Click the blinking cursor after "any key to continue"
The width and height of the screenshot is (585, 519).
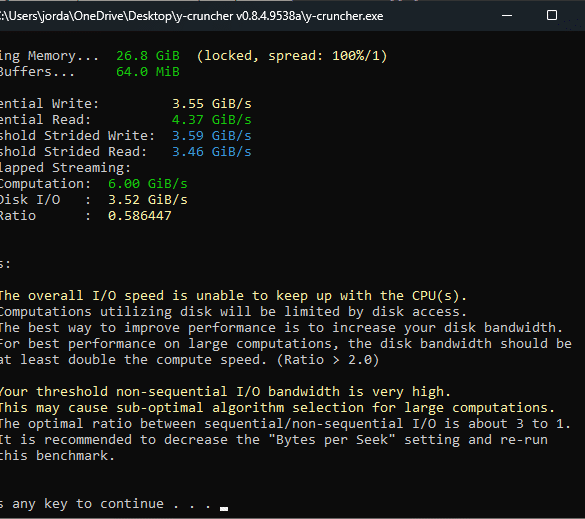(x=224, y=509)
